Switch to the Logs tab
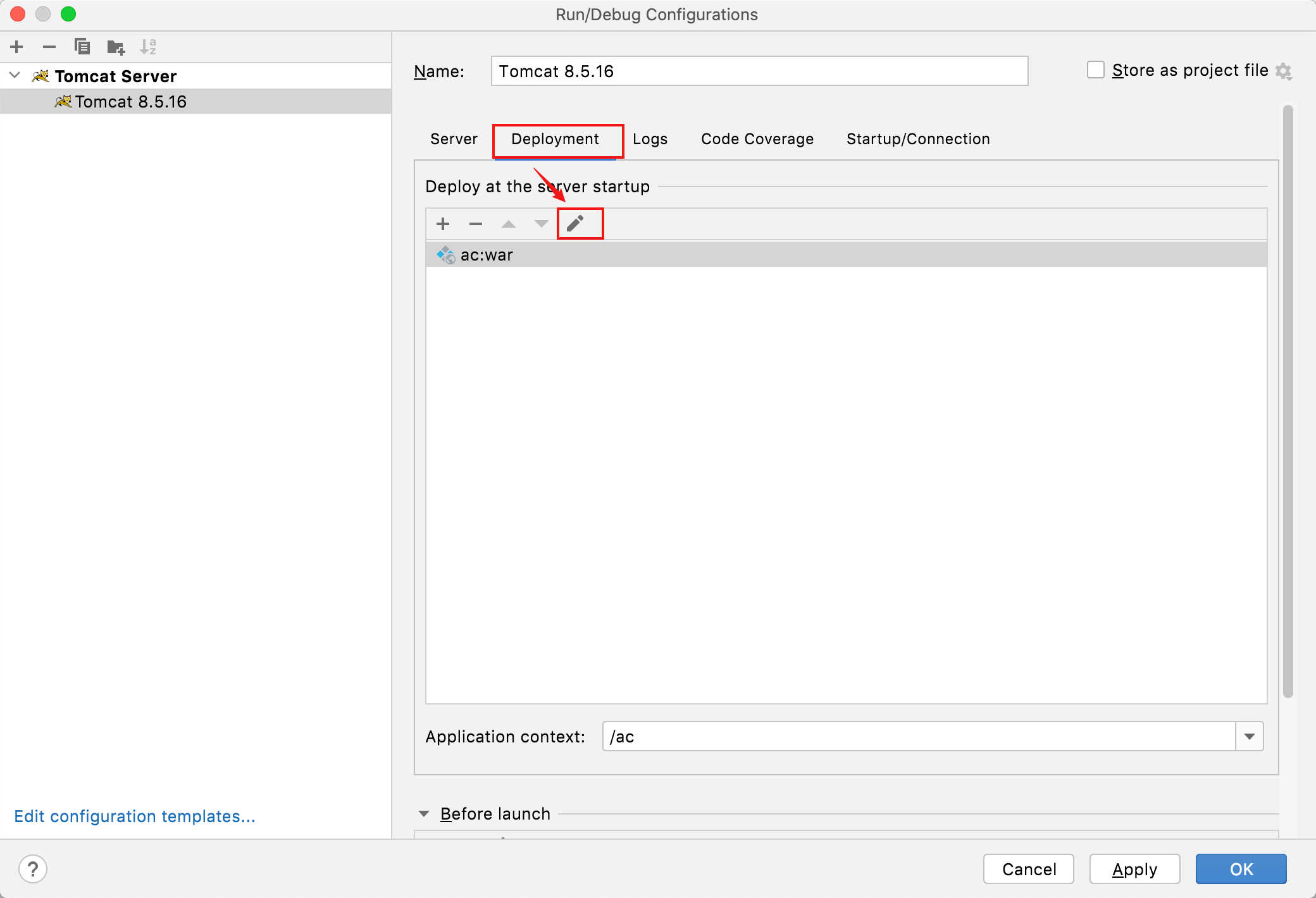Image resolution: width=1316 pixels, height=898 pixels. coord(650,139)
